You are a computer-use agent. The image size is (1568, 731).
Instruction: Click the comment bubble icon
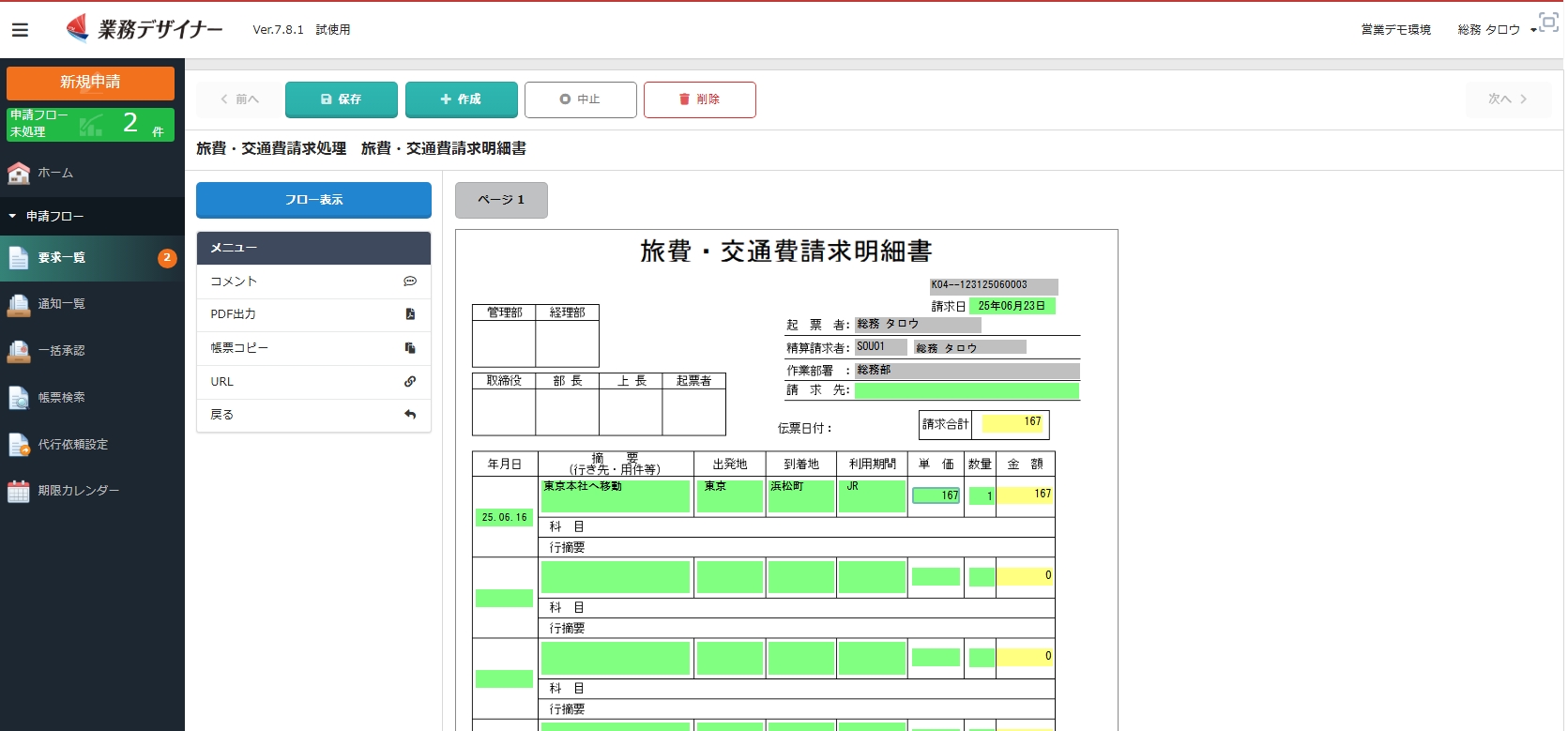[410, 282]
